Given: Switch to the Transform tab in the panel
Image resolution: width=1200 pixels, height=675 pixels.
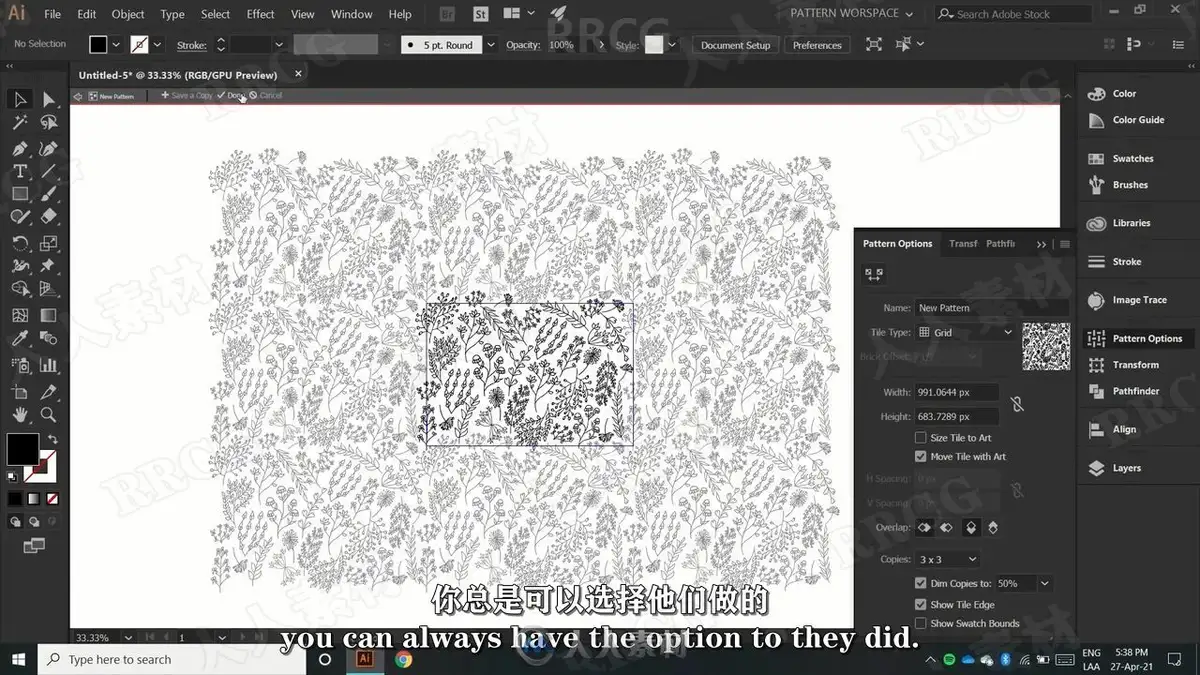Looking at the screenshot, I should [x=963, y=244].
